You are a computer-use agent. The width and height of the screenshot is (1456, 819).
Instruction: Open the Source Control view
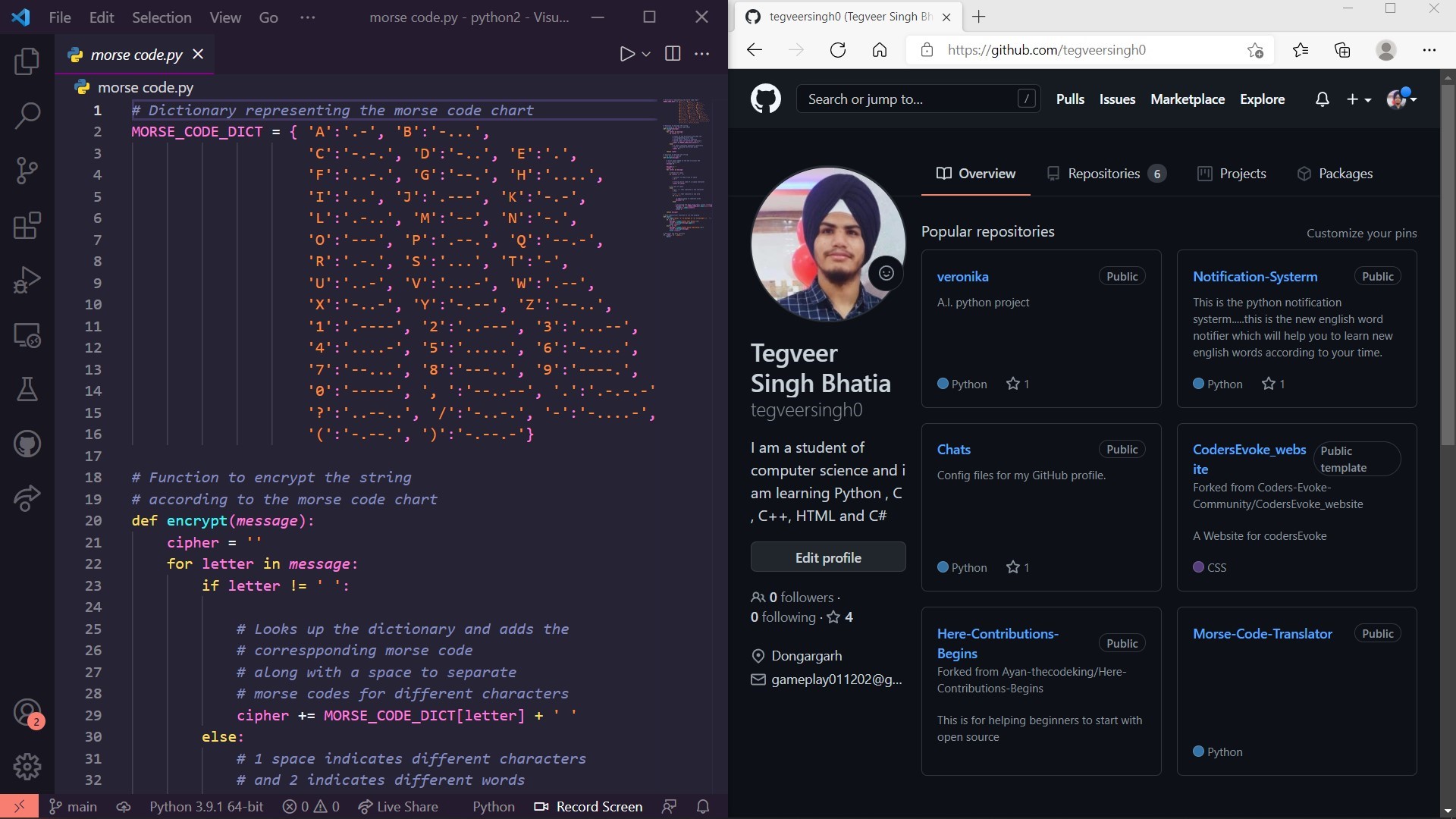point(27,171)
